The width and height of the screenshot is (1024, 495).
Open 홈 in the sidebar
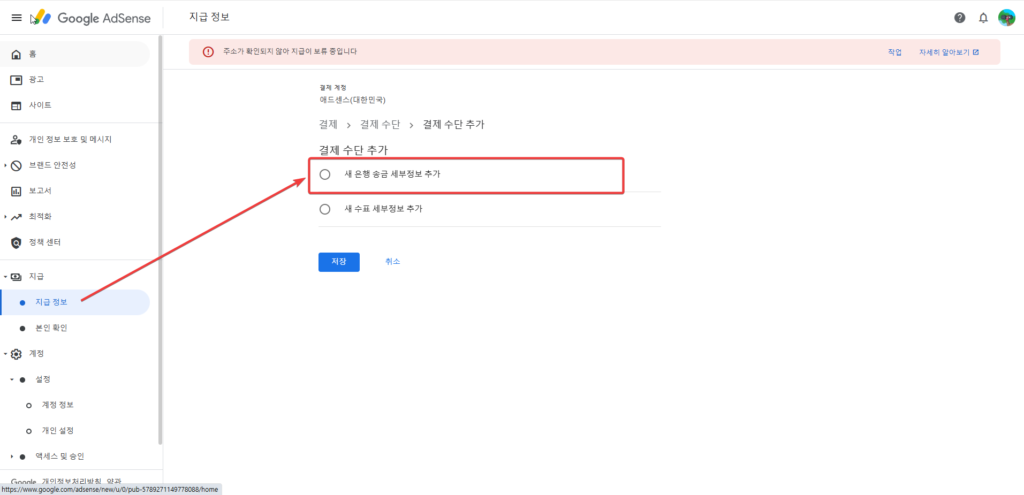pyautogui.click(x=75, y=54)
